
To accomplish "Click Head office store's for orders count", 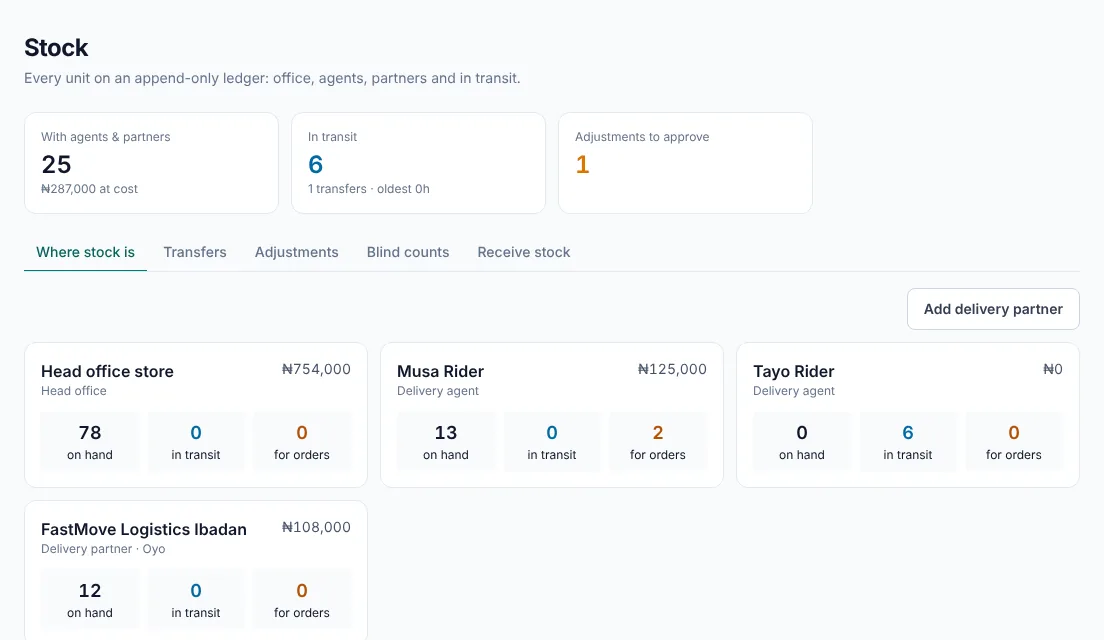I will click(x=302, y=441).
